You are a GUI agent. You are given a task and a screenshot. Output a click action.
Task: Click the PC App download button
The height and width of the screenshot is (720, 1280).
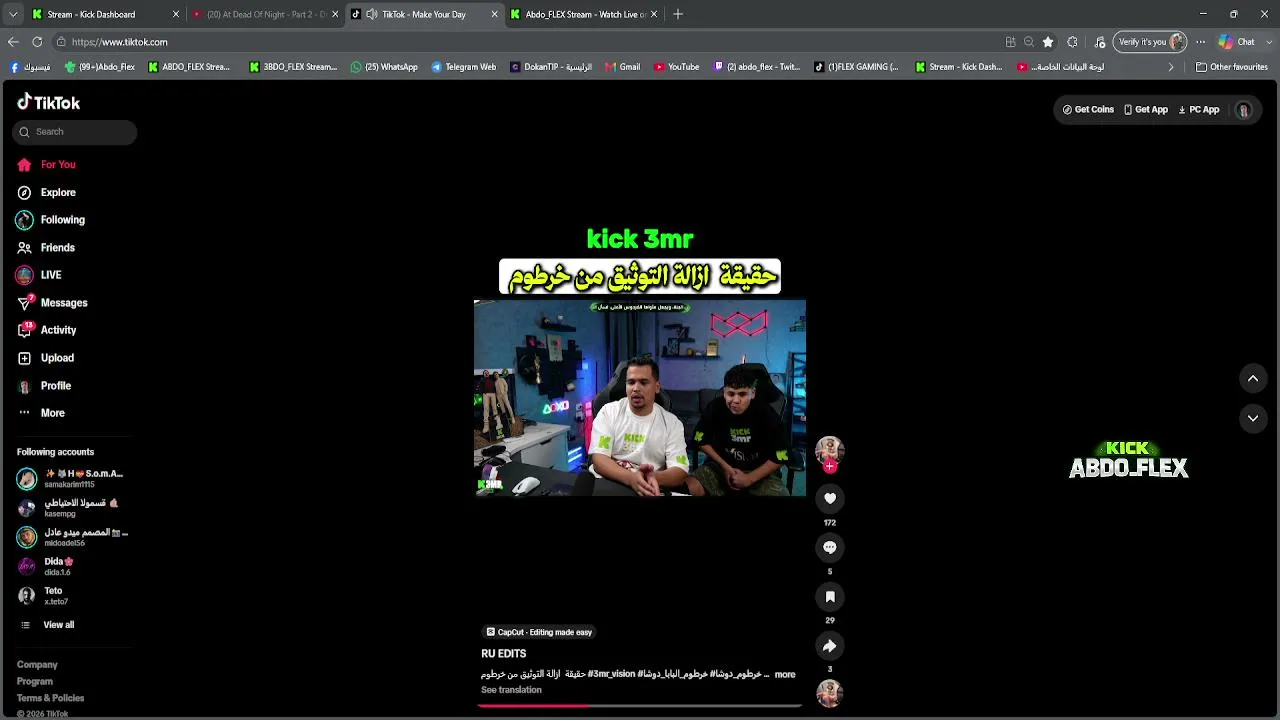tap(1199, 110)
